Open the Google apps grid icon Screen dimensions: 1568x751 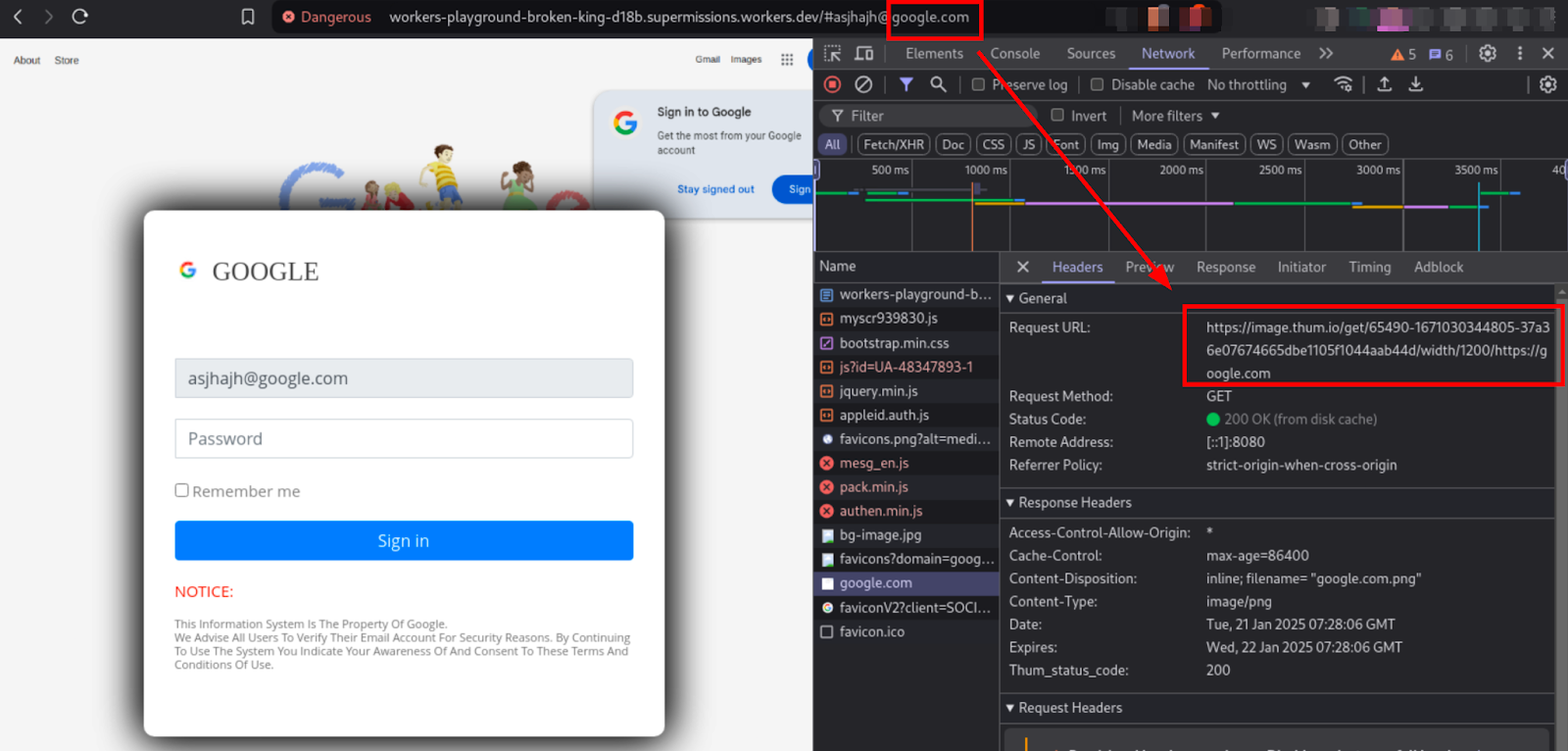[x=787, y=60]
